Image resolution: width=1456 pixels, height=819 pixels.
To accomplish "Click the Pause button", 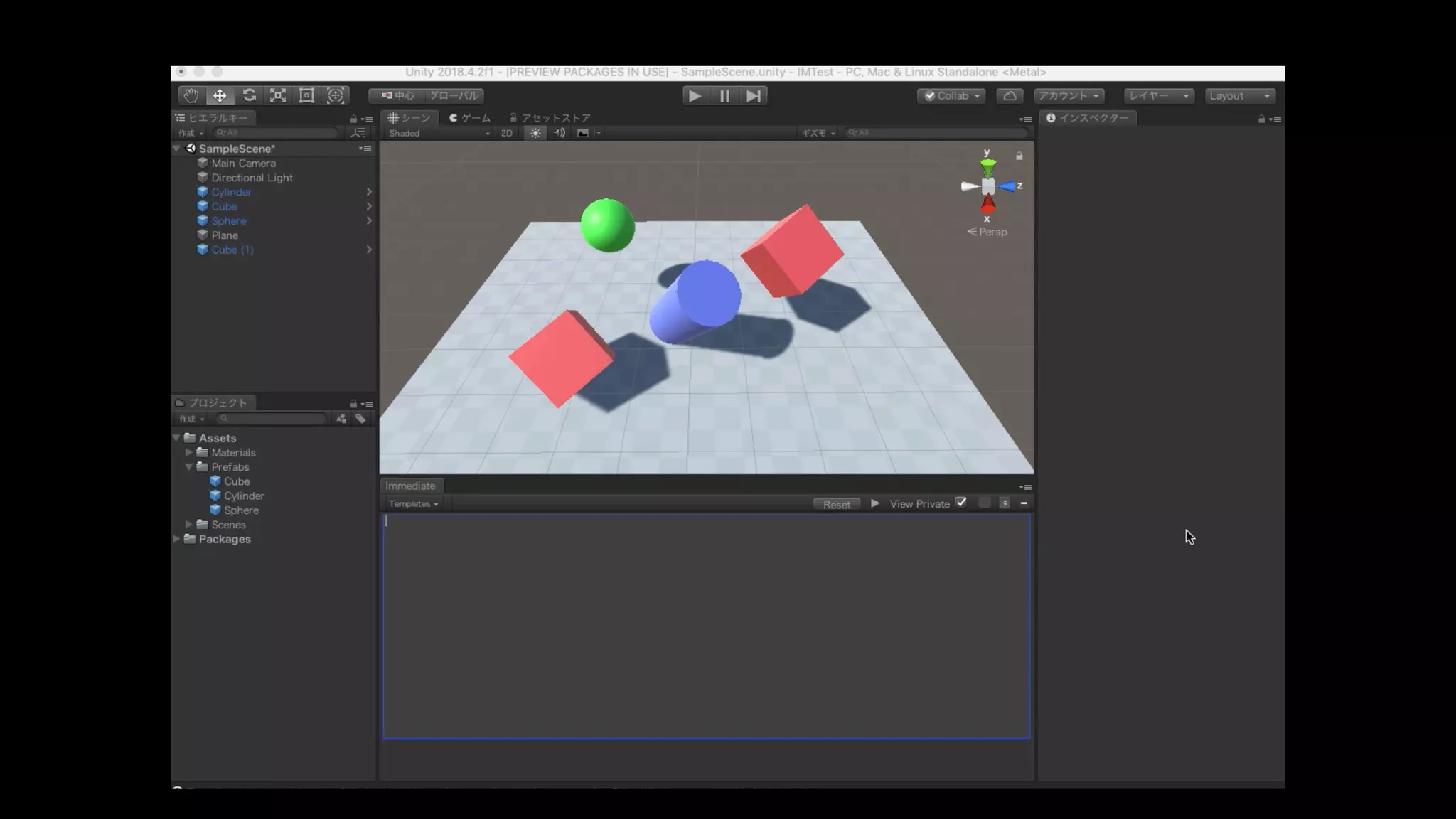I will (x=724, y=95).
